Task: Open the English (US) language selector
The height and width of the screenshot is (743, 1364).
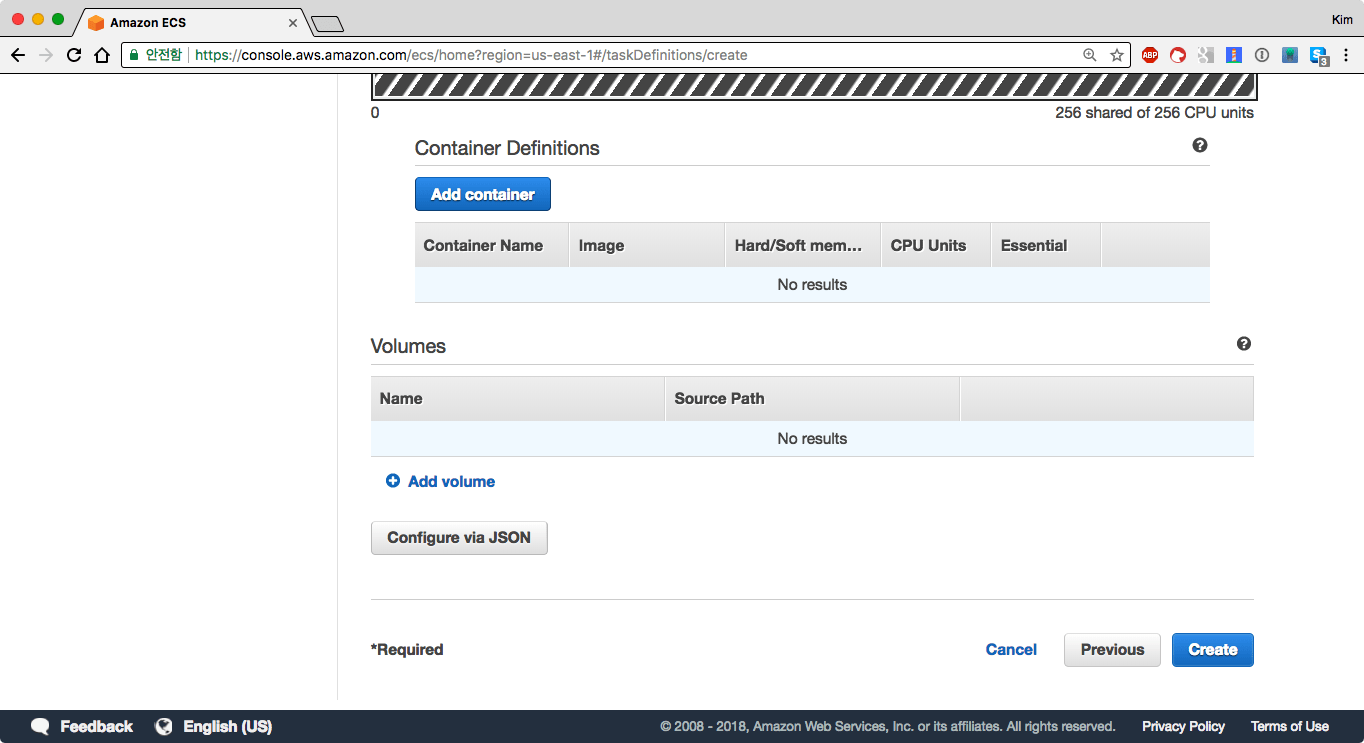Action: click(214, 727)
